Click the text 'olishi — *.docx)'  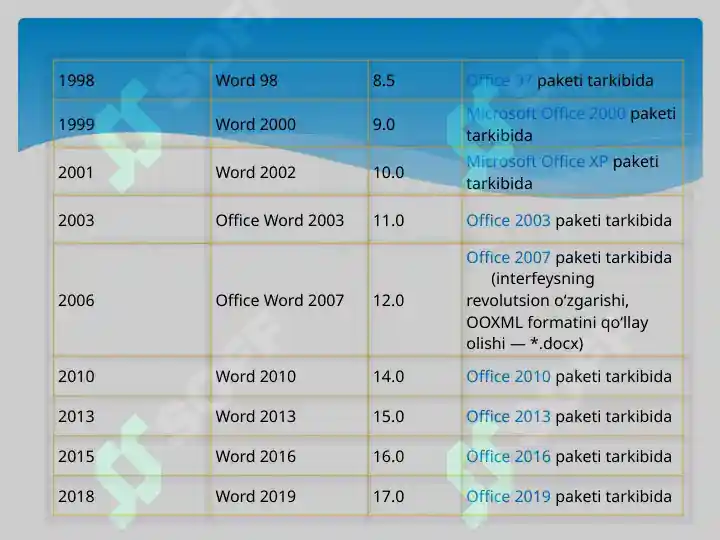pos(524,343)
